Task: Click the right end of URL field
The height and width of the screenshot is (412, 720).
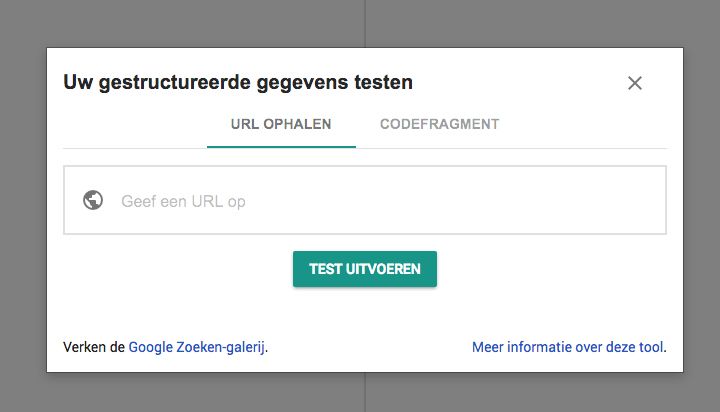Action: (x=640, y=201)
